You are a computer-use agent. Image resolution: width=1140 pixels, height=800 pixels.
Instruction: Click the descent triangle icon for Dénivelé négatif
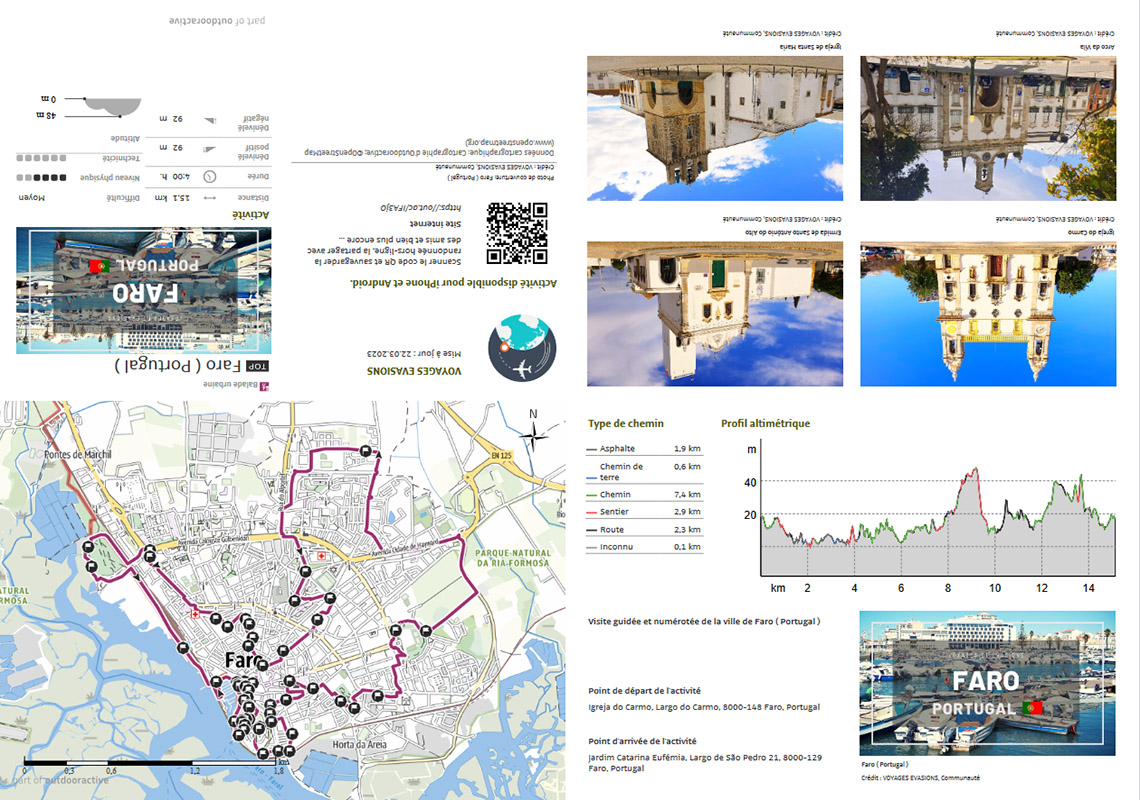point(210,121)
